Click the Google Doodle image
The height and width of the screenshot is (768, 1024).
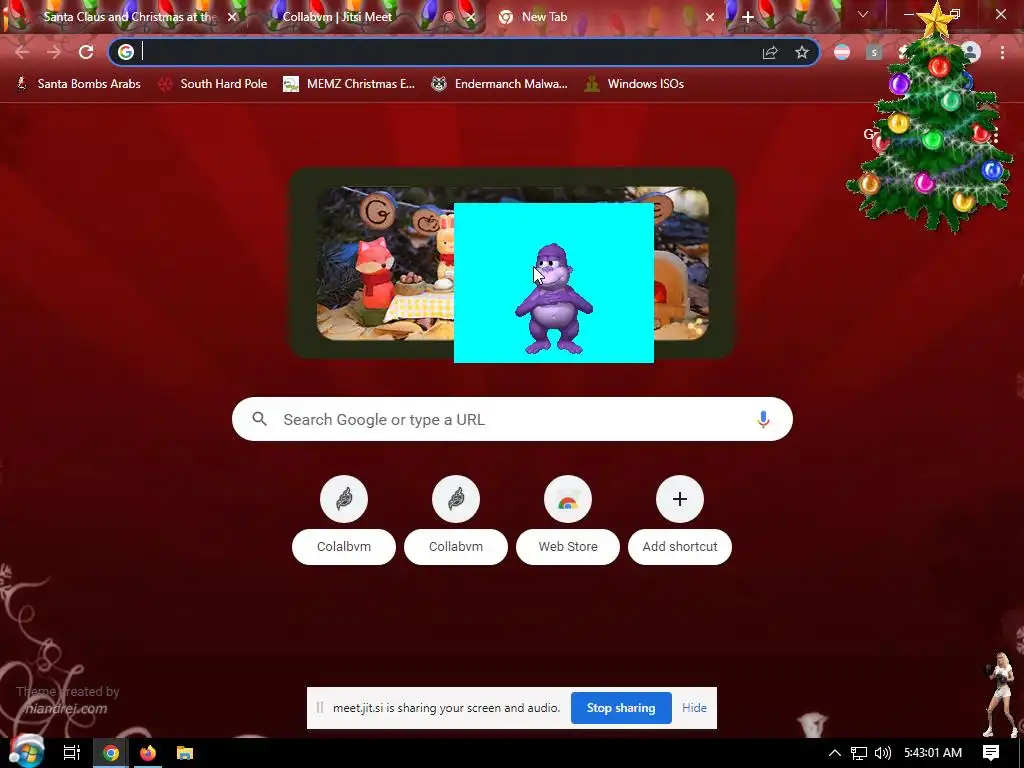(x=385, y=264)
